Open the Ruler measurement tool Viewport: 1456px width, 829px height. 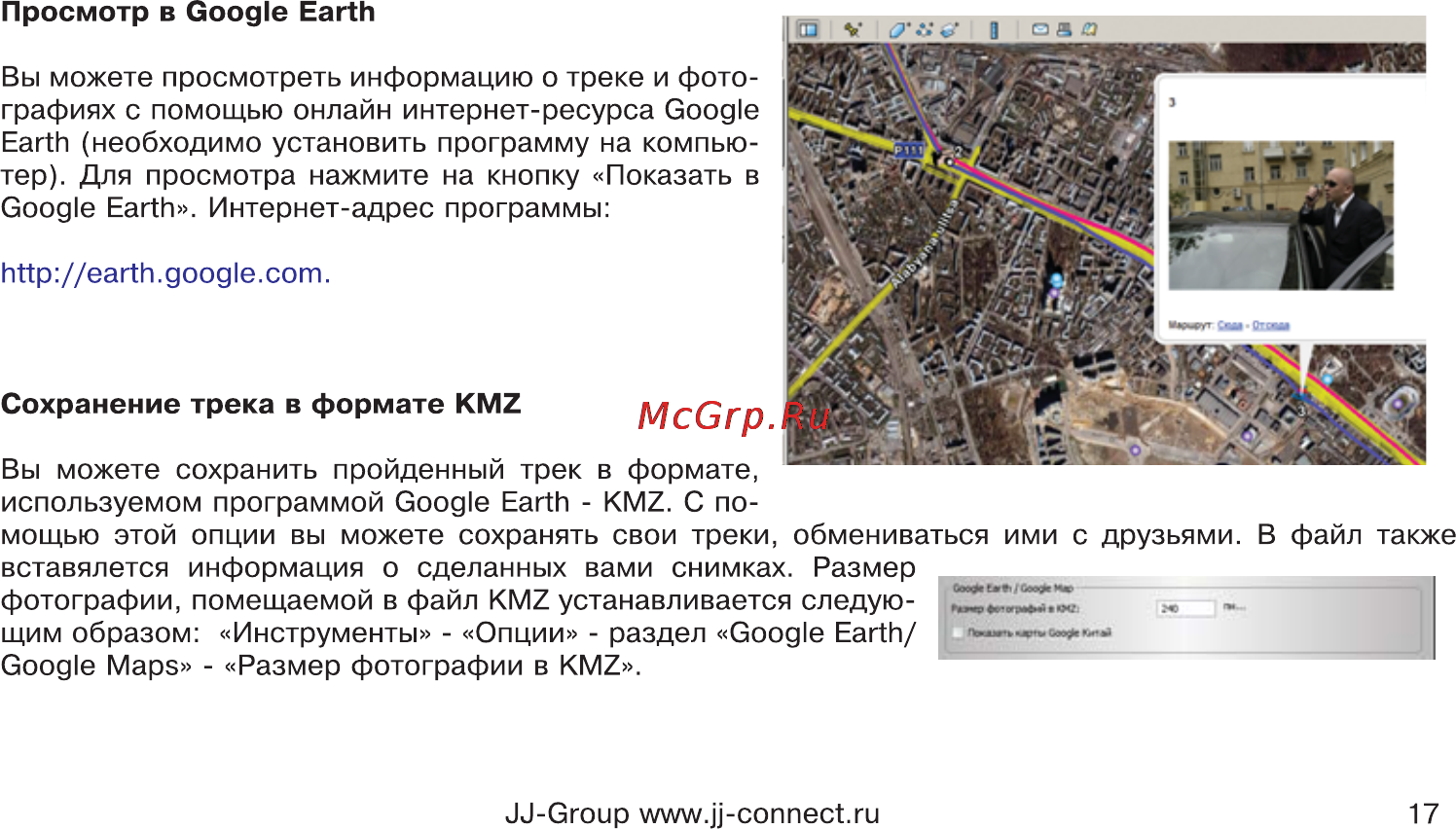coord(994,29)
